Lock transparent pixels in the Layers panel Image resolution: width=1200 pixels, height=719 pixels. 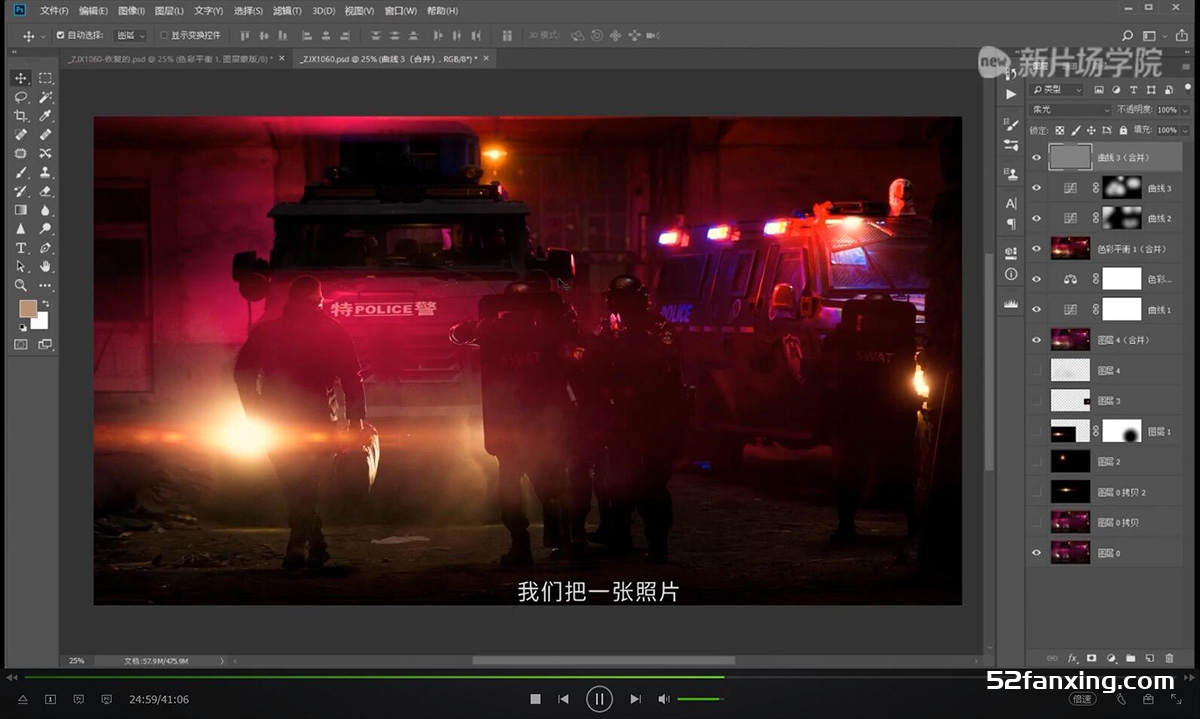pos(1060,130)
